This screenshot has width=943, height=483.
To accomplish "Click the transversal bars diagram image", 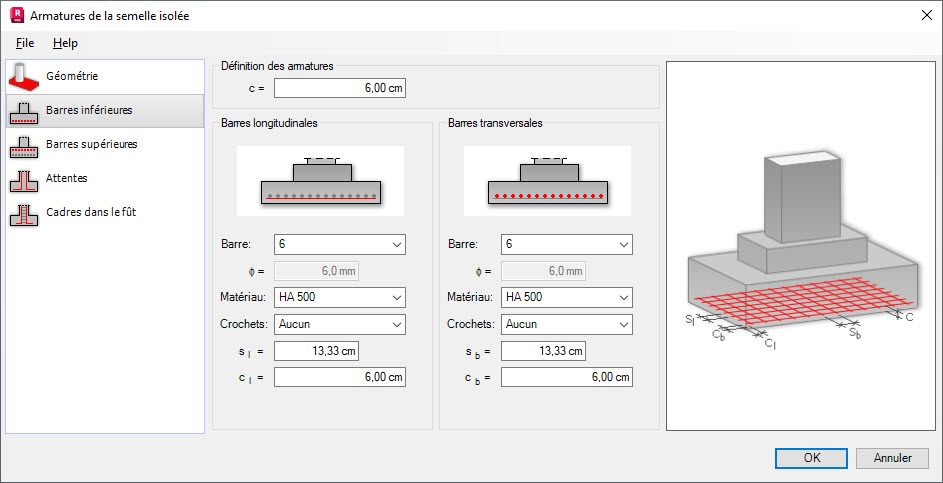I will pos(547,181).
